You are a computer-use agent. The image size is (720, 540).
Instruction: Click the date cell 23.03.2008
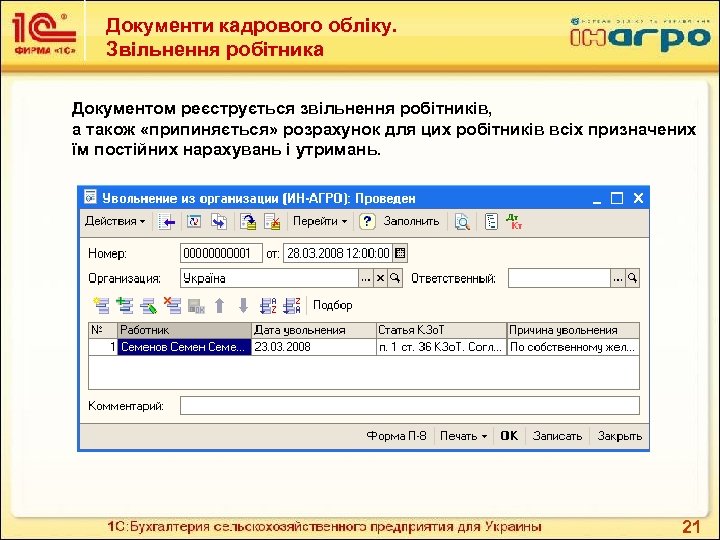(x=314, y=347)
